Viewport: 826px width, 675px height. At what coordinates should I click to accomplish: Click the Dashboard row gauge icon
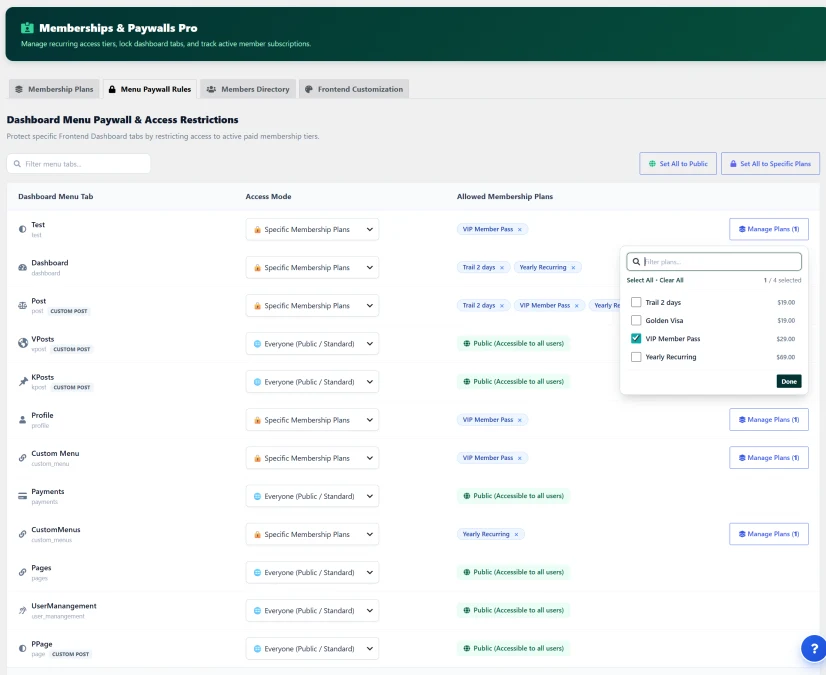click(x=22, y=267)
